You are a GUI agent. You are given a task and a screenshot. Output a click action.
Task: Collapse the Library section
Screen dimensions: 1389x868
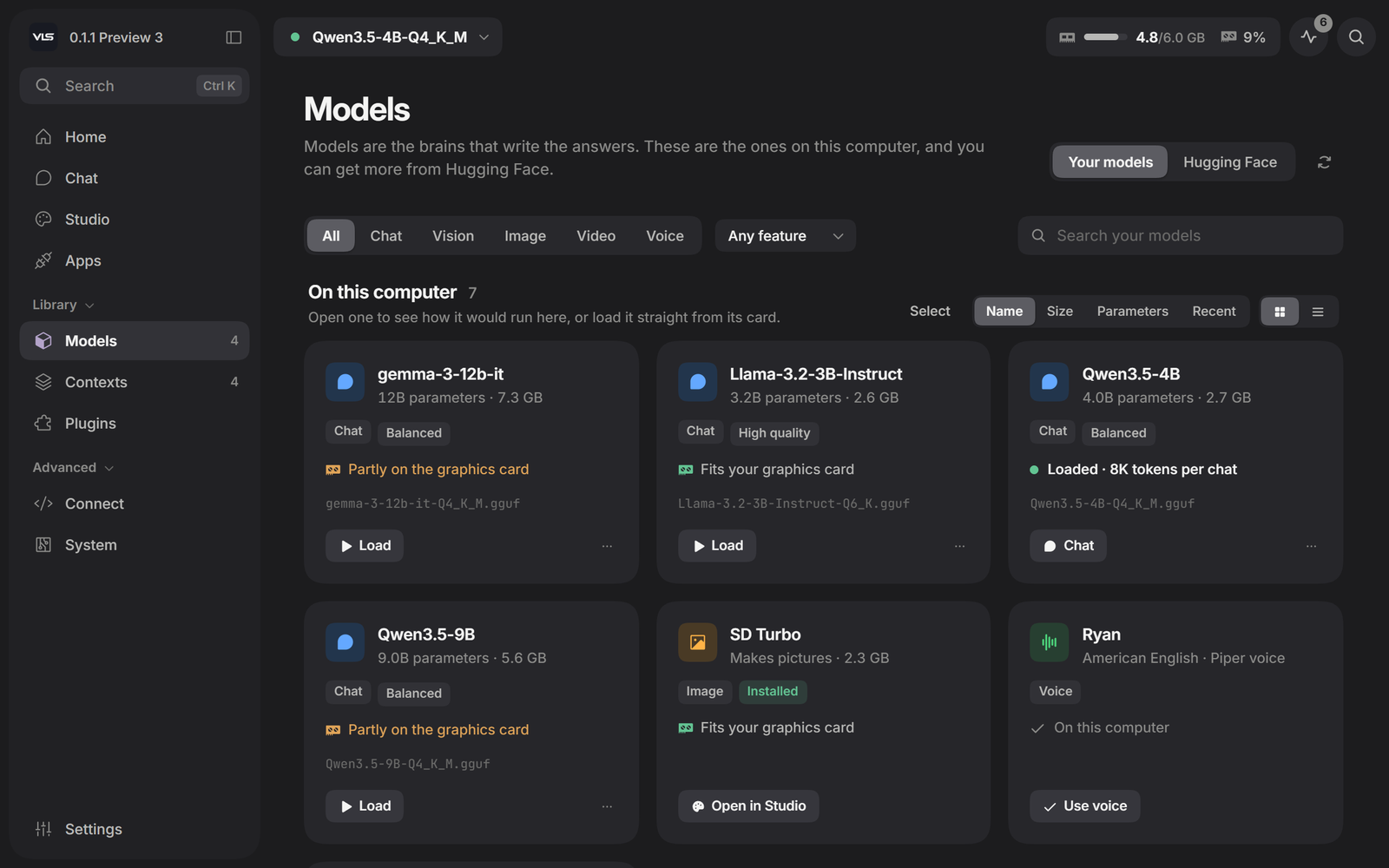pos(63,305)
